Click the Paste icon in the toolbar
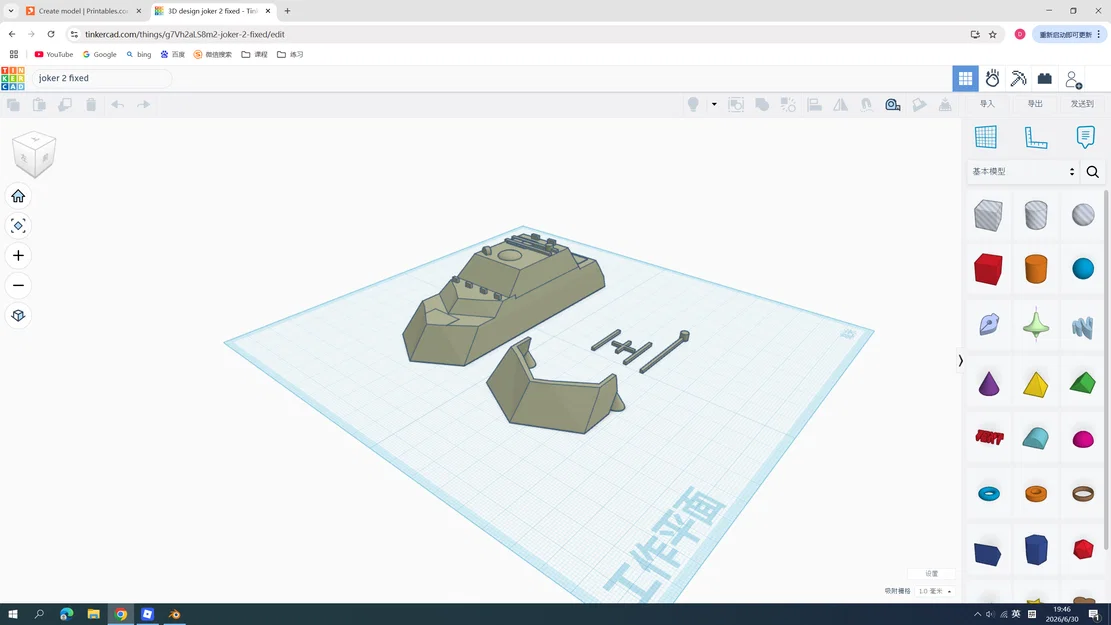 point(39,105)
